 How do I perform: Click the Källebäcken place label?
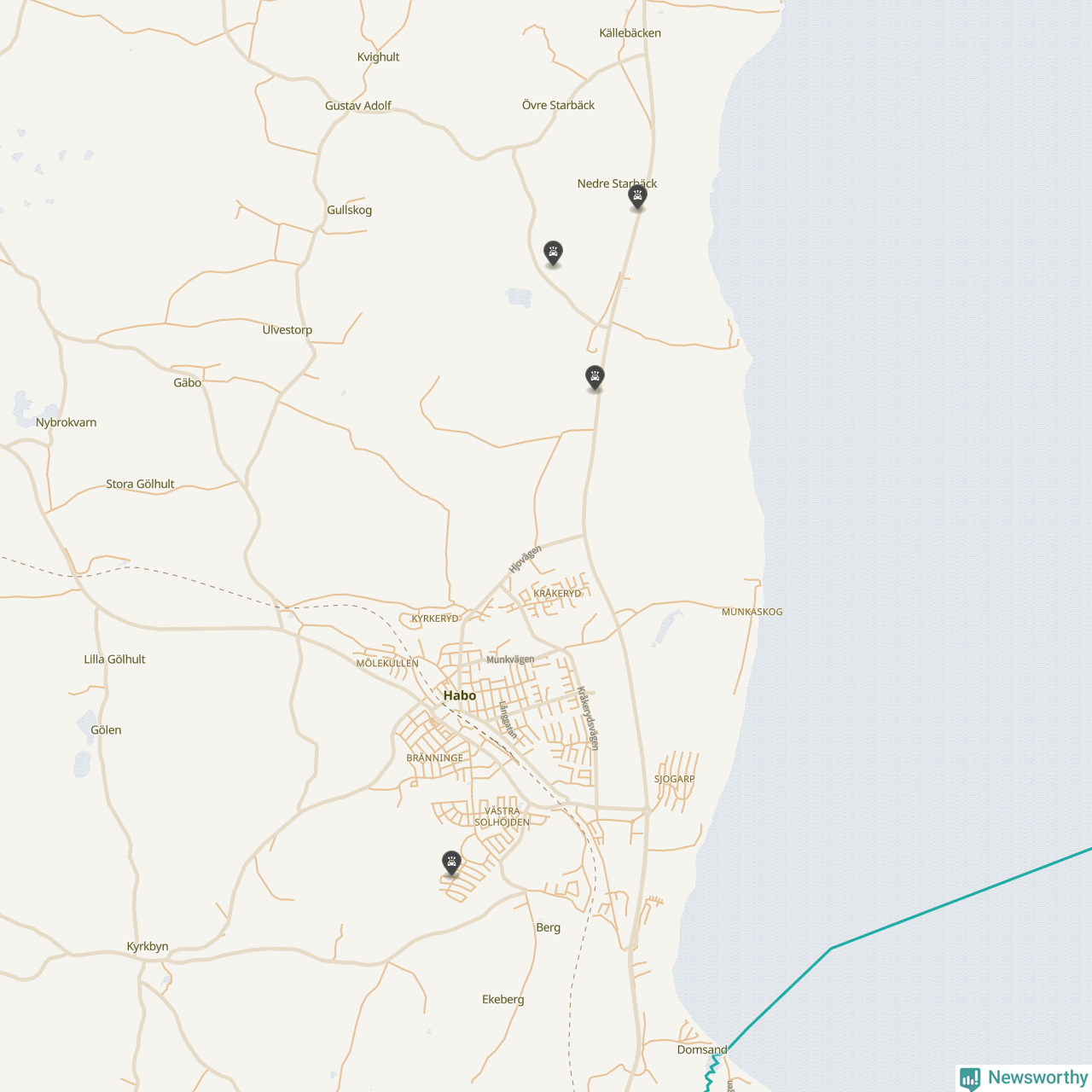click(630, 33)
